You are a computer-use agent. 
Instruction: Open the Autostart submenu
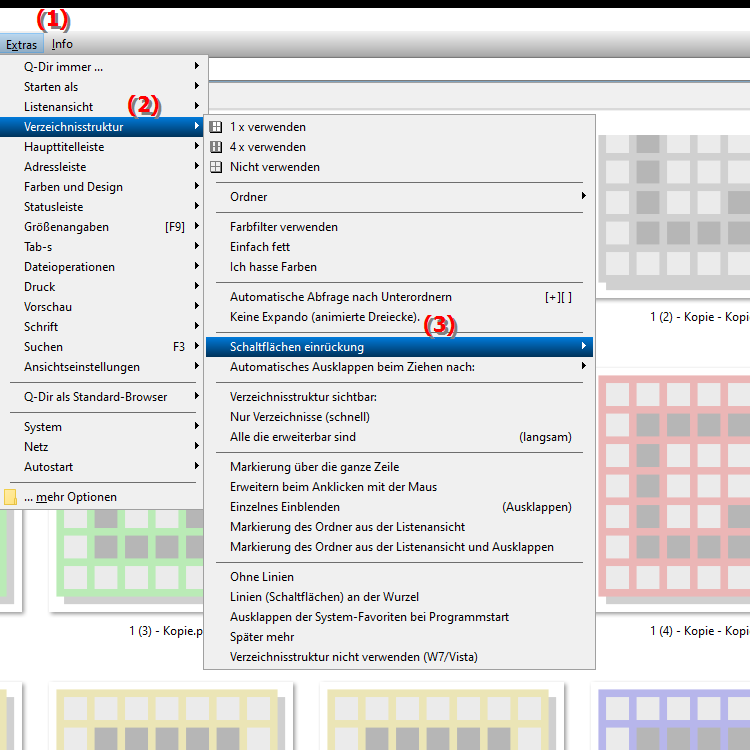103,467
